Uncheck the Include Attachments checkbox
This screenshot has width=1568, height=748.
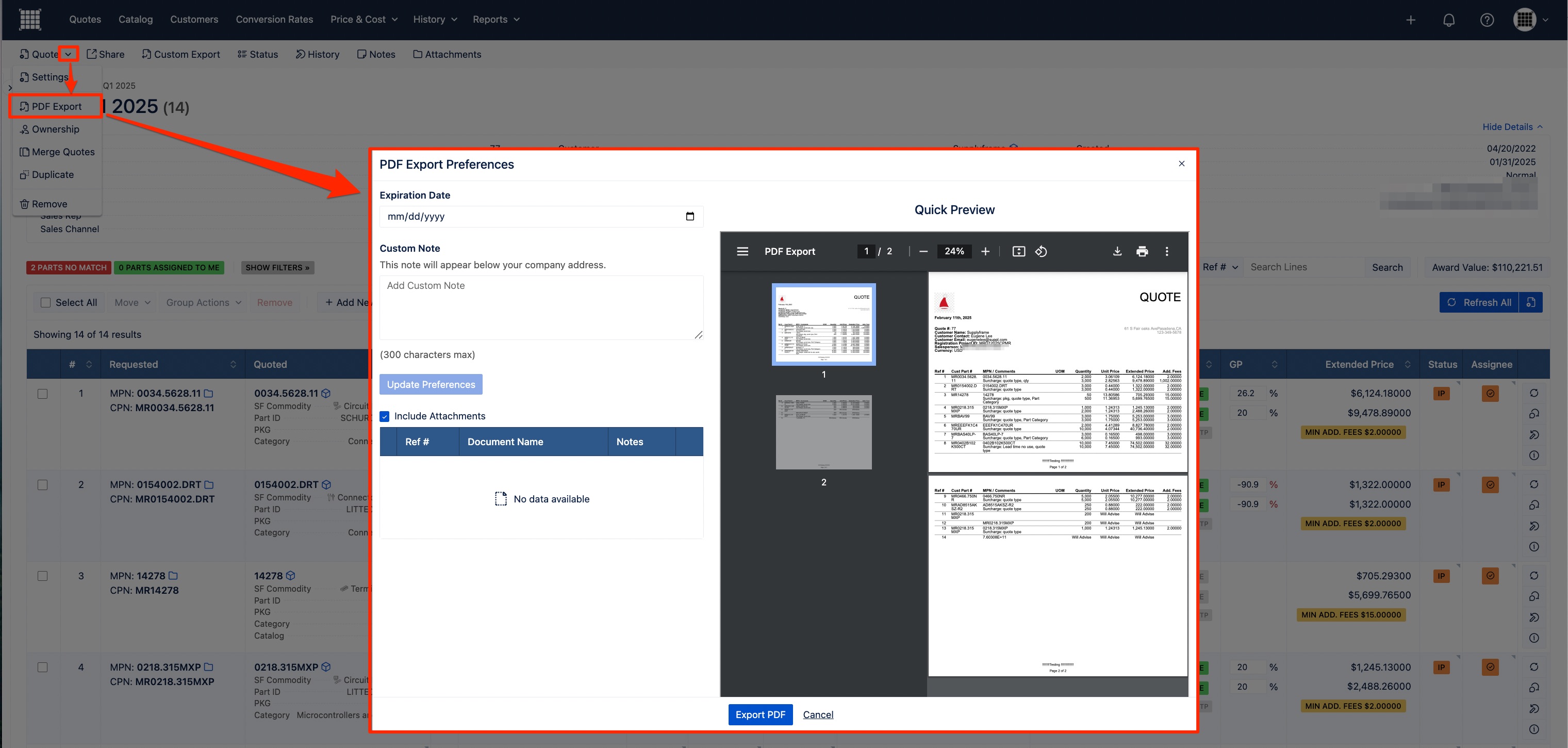(385, 417)
